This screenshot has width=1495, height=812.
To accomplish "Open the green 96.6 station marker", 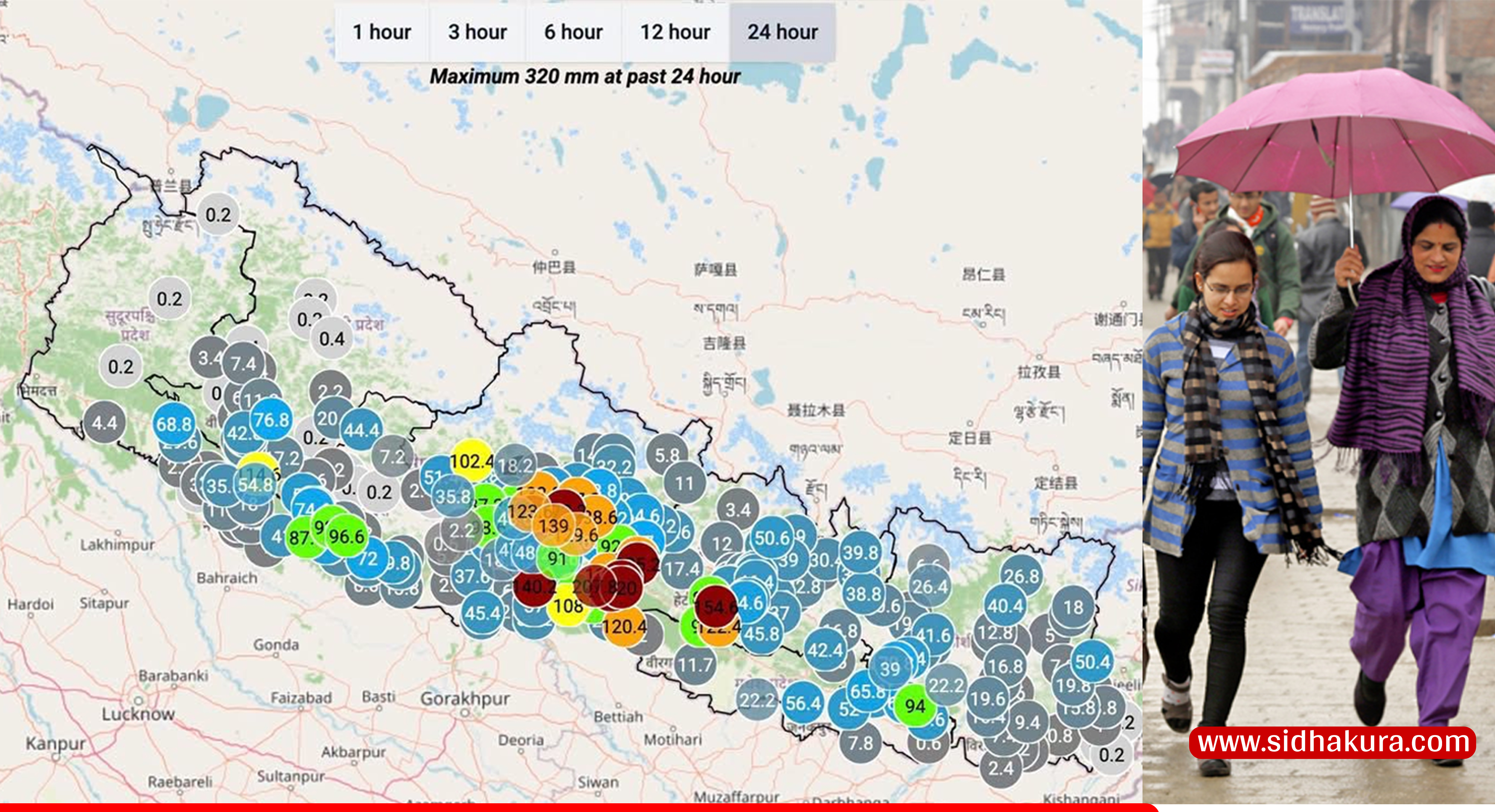I will (346, 536).
